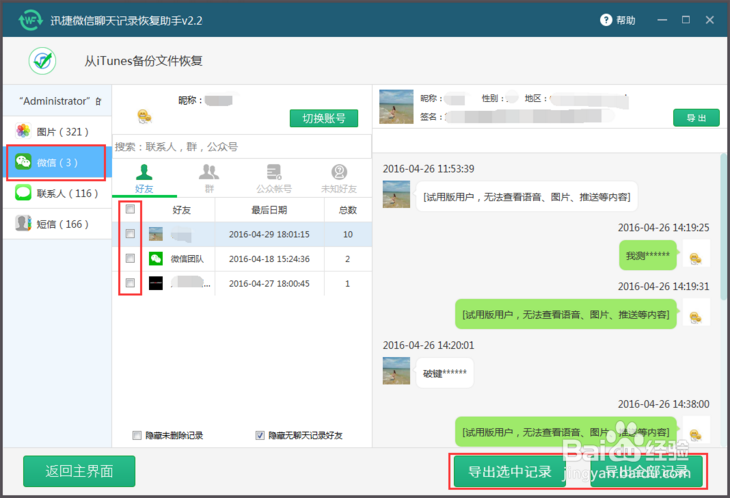Open the help question-mark icon
The image size is (733, 499).
pyautogui.click(x=605, y=20)
